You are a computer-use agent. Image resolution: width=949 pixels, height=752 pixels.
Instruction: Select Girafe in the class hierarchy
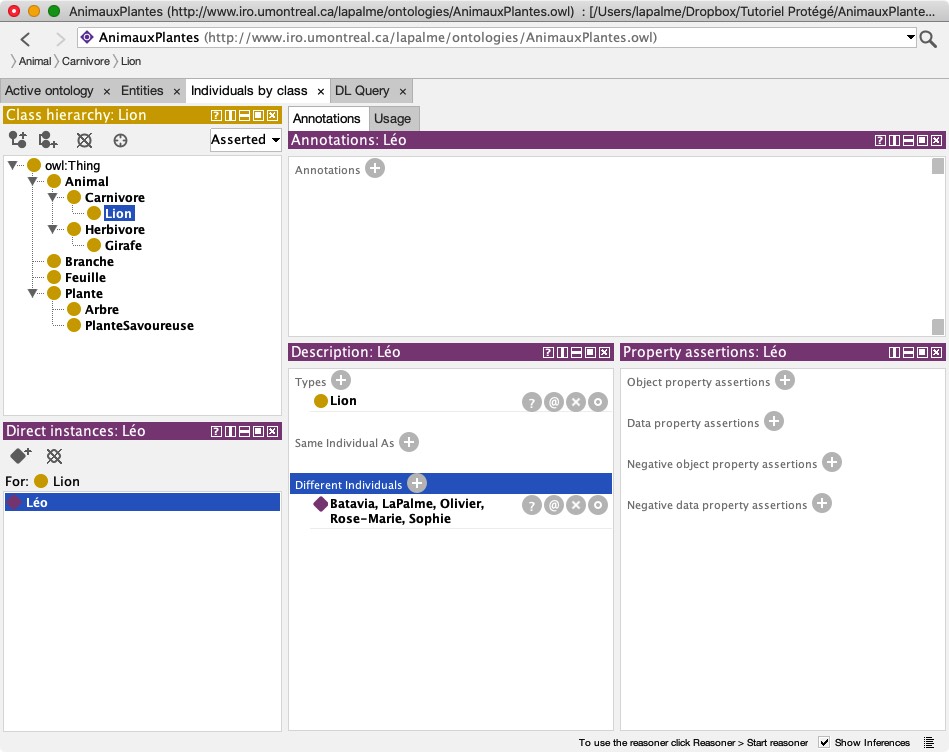[123, 245]
